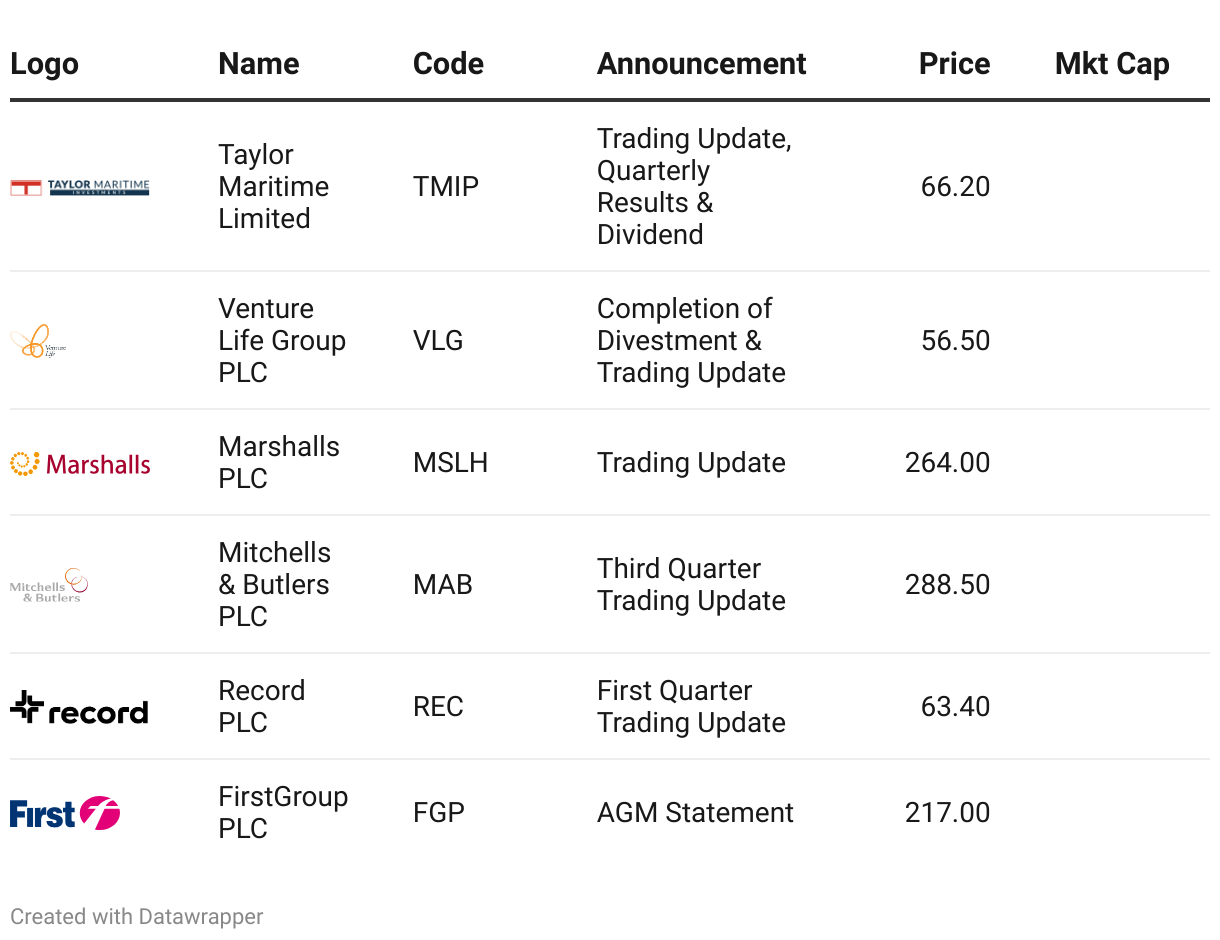
Task: Open the Created with Datawrapper link
Action: click(137, 916)
